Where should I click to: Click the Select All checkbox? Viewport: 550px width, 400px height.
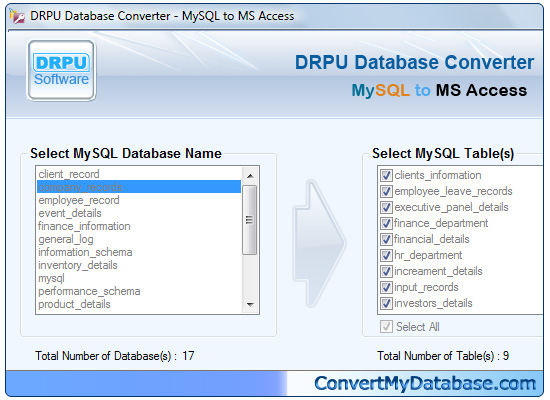click(x=386, y=327)
